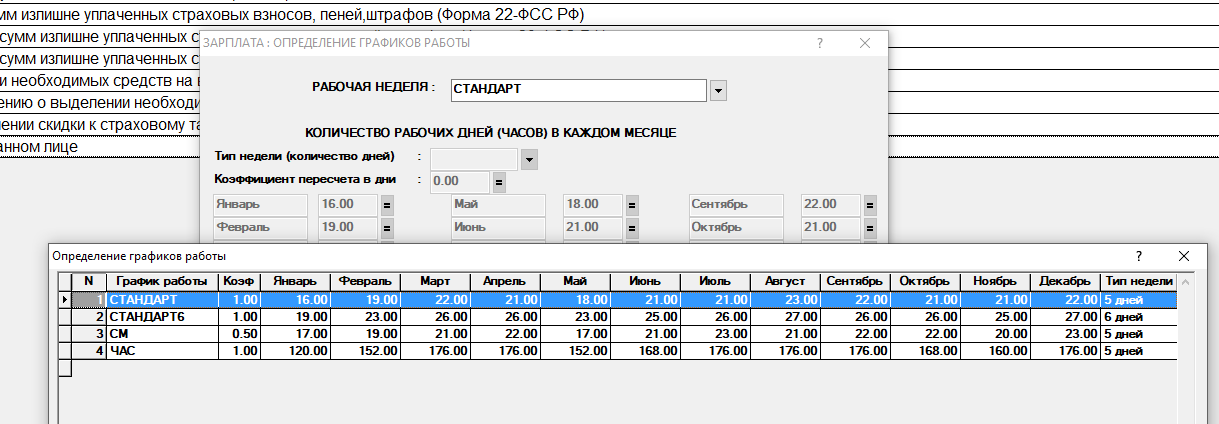
Task: Click the equals button beside Октябрь value
Action: coord(870,227)
